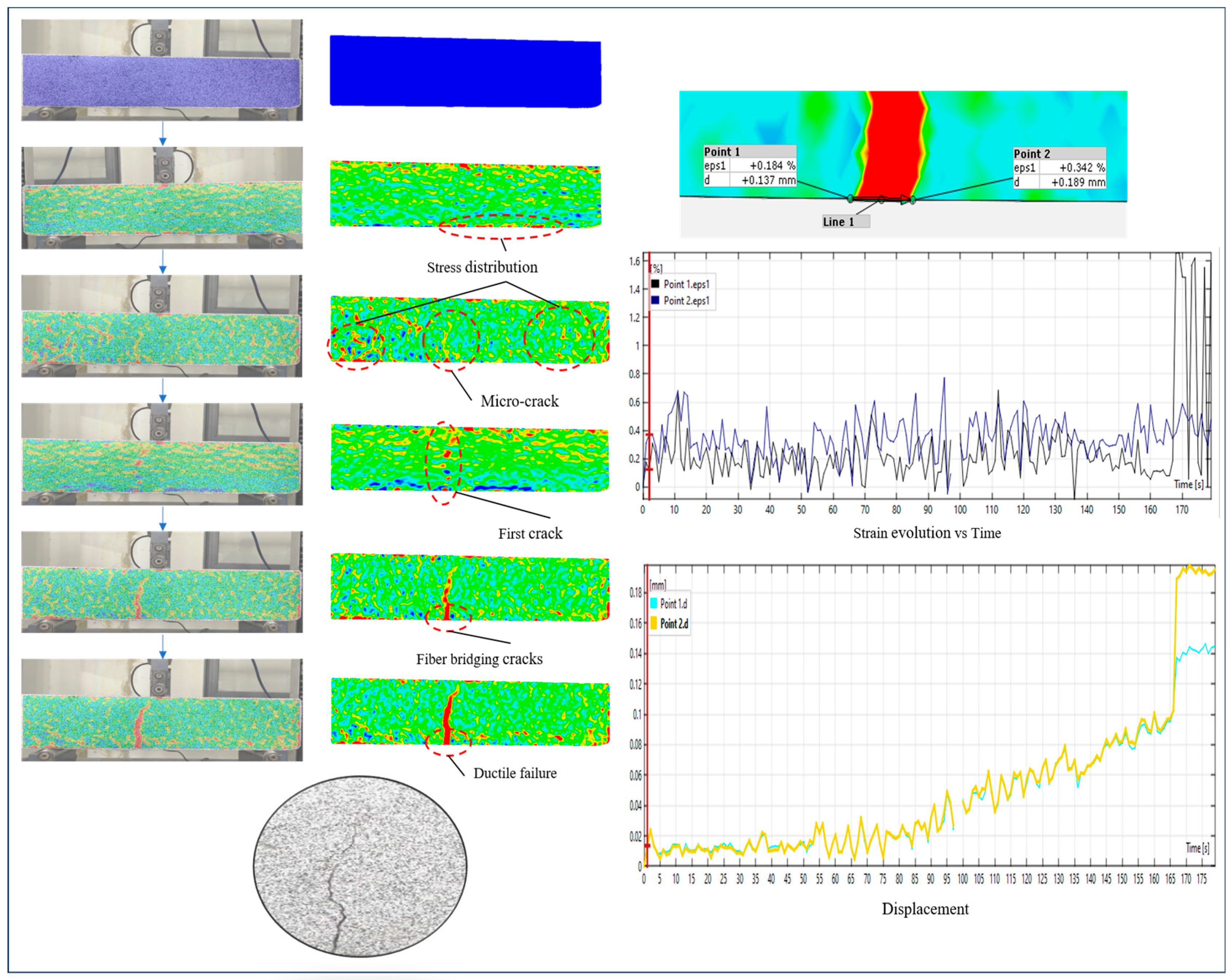Screen dimensions: 1232x980
Task: Click the First crack annotation text
Action: point(530,534)
